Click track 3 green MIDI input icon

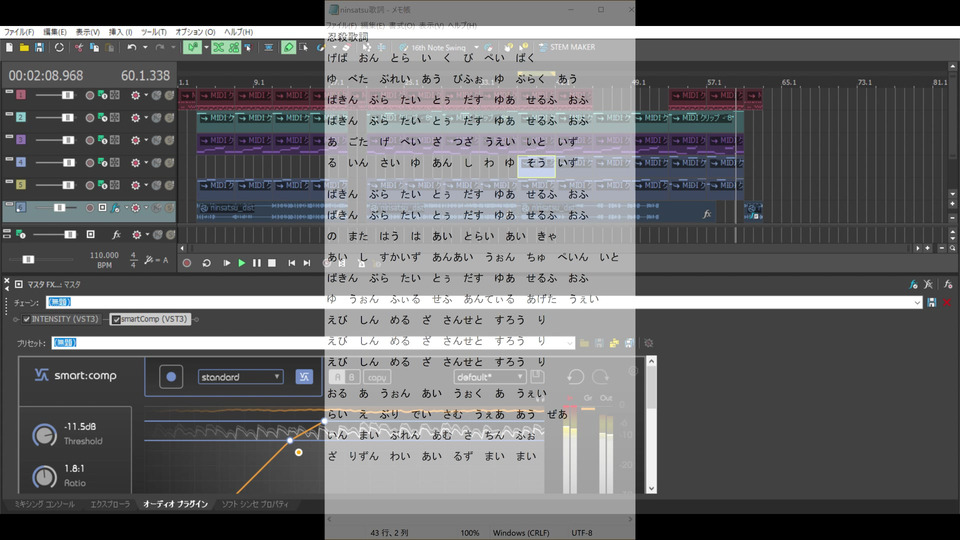point(103,140)
